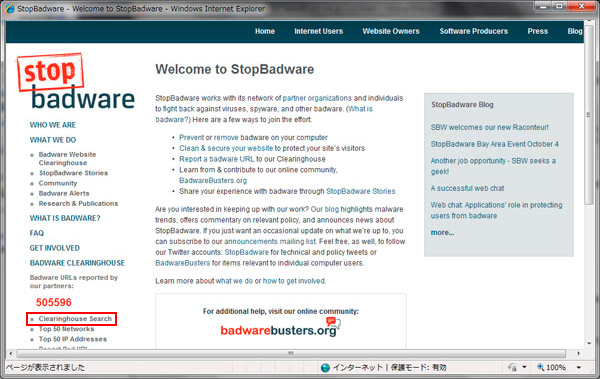
Task: Click the horizontal scrollbar left arrow
Action: click(x=11, y=353)
